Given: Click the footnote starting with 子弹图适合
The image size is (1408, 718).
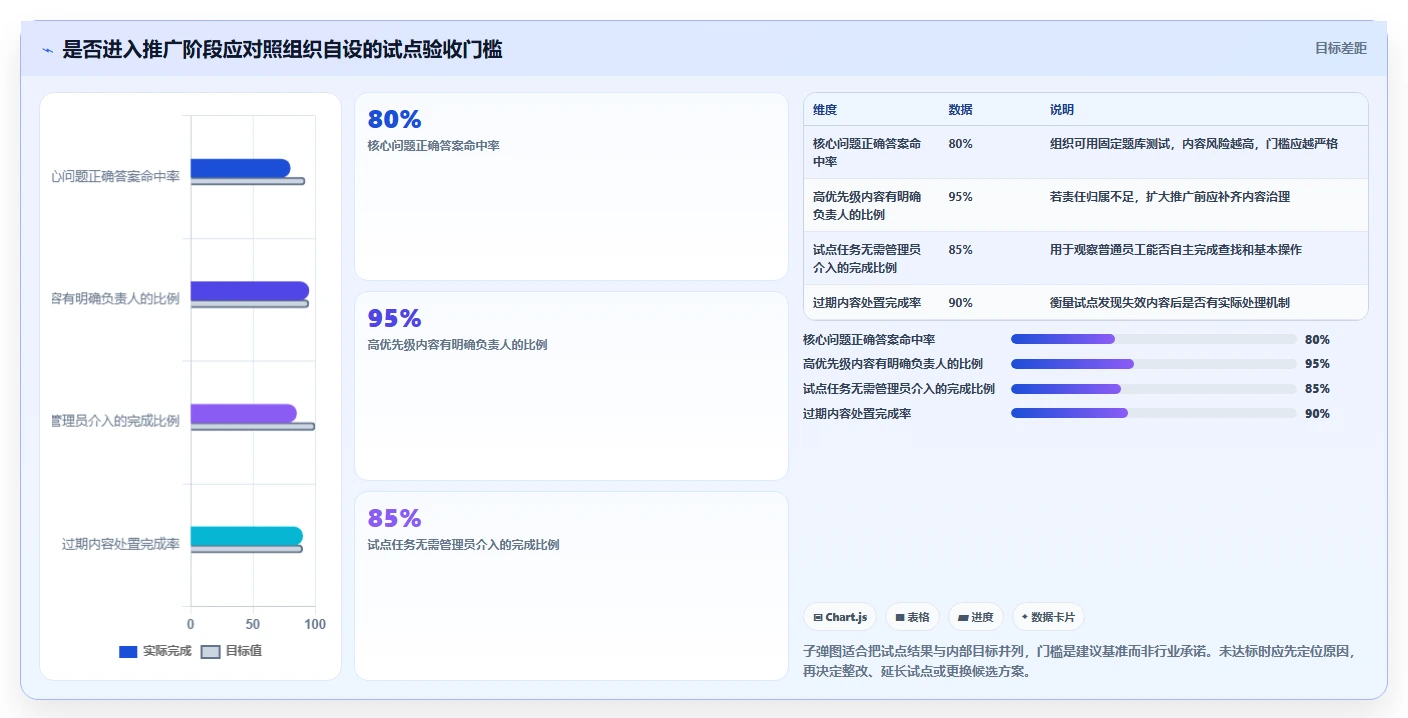Looking at the screenshot, I should coord(1084,661).
